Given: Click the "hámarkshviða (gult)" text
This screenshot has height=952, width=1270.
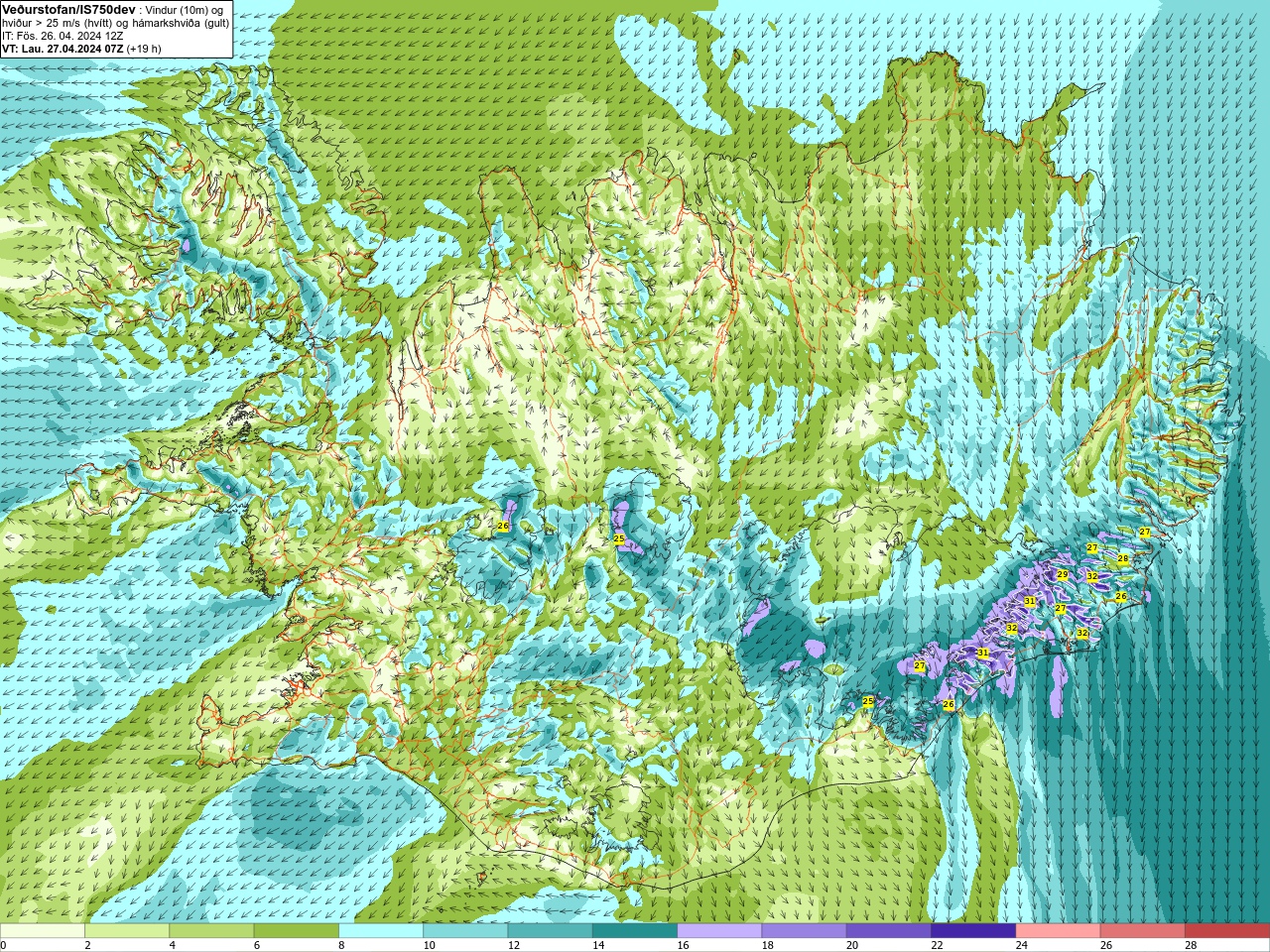Looking at the screenshot, I should (181, 23).
